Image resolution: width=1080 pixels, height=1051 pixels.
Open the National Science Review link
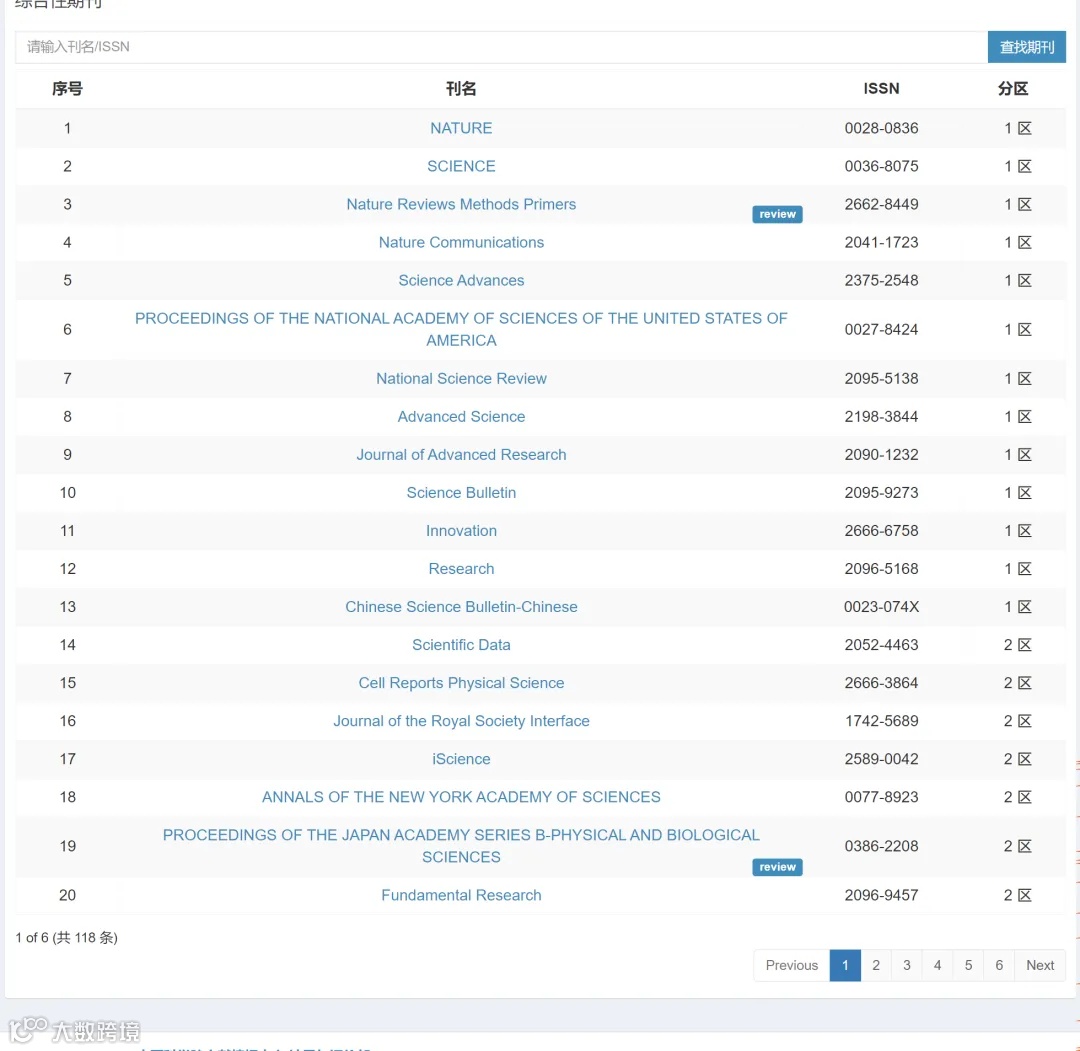tap(461, 378)
